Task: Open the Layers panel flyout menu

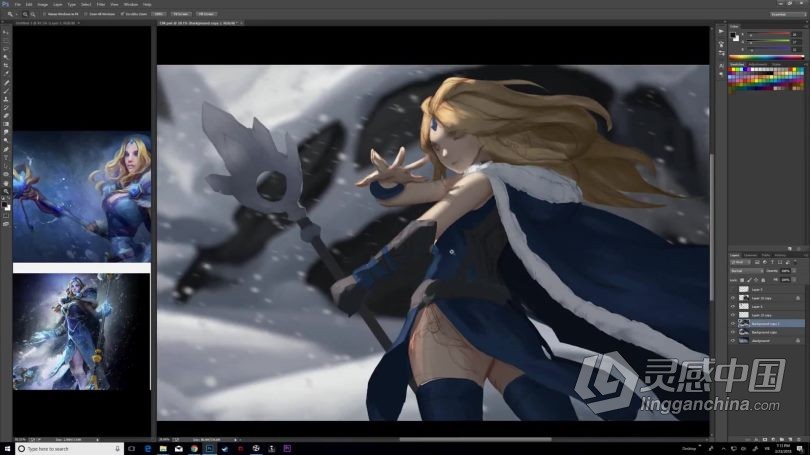Action: tap(806, 255)
